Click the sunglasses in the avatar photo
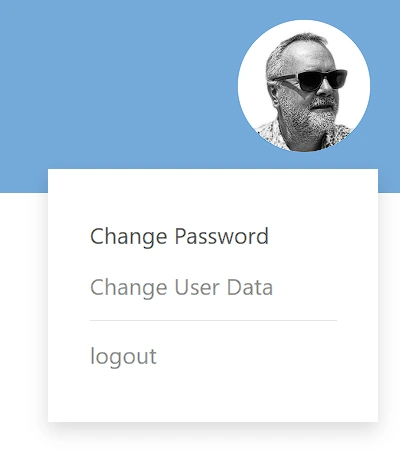 312,80
